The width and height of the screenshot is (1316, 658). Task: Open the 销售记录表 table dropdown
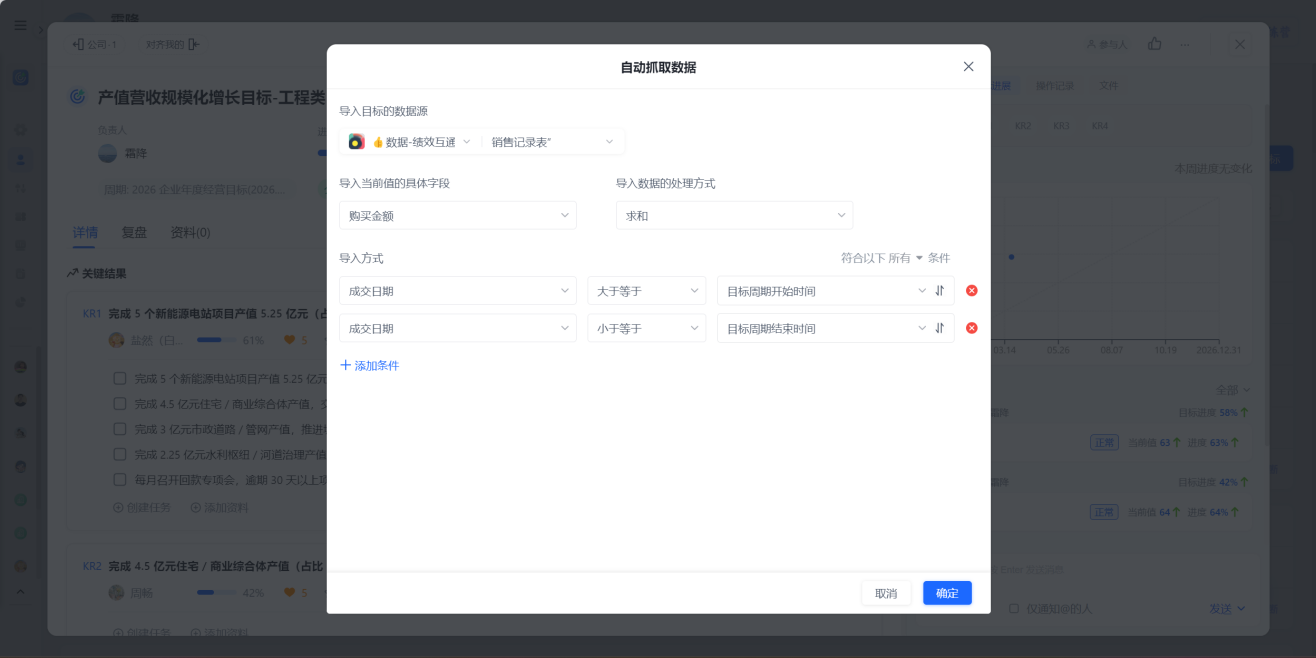point(552,142)
